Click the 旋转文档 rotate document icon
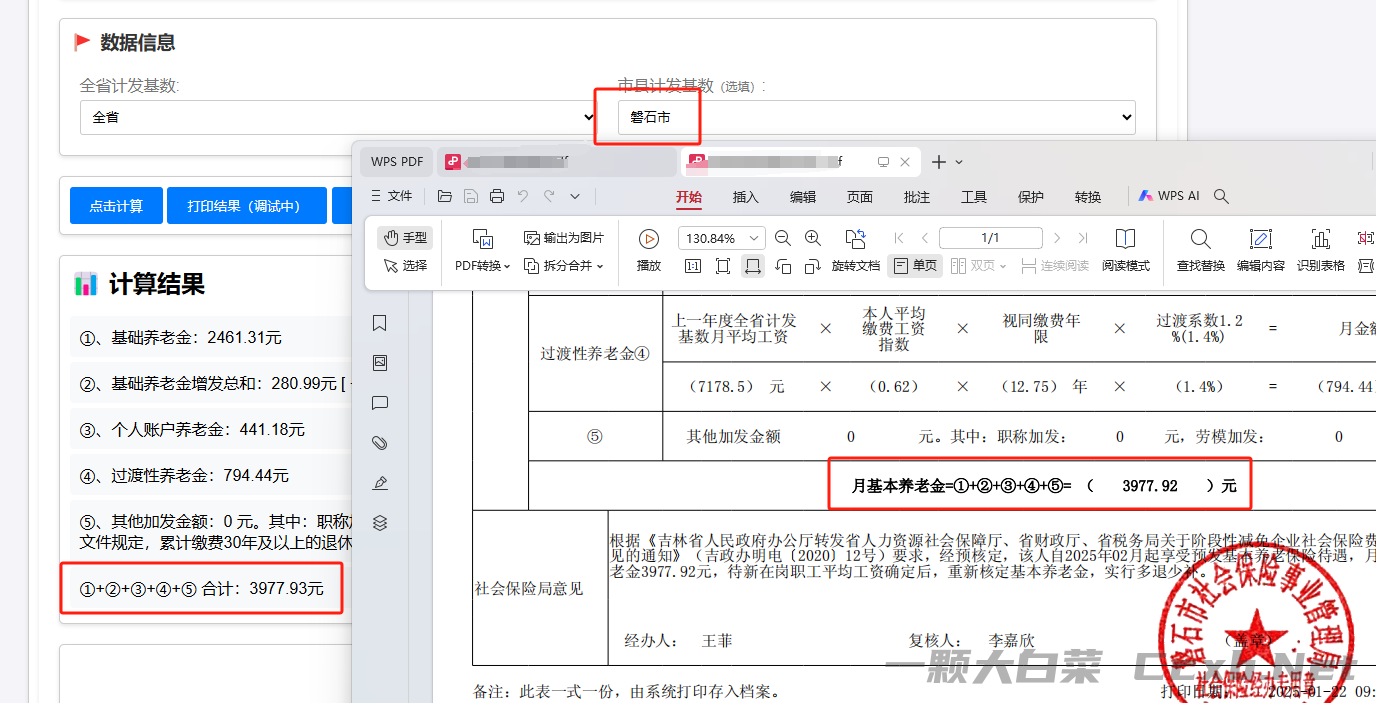The image size is (1376, 703). (855, 239)
